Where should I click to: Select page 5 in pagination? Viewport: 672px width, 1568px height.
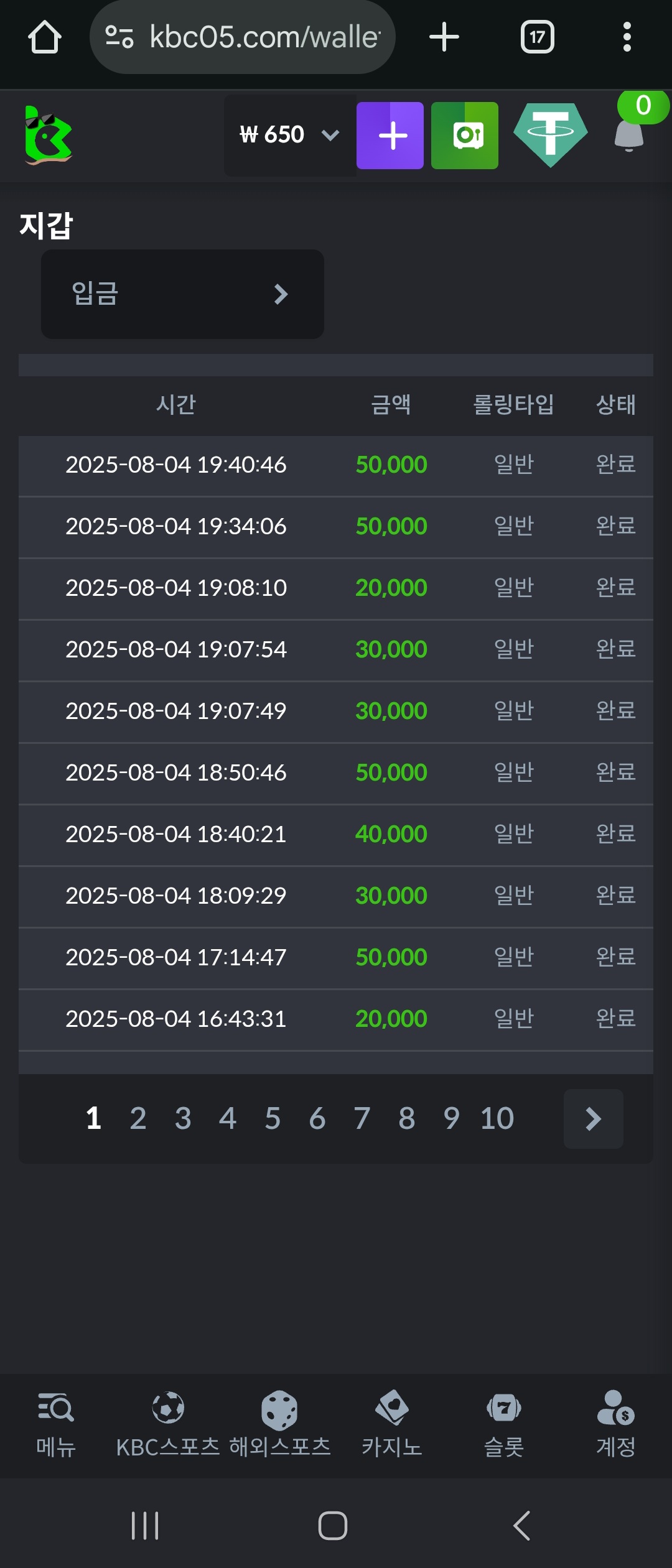(x=273, y=1118)
